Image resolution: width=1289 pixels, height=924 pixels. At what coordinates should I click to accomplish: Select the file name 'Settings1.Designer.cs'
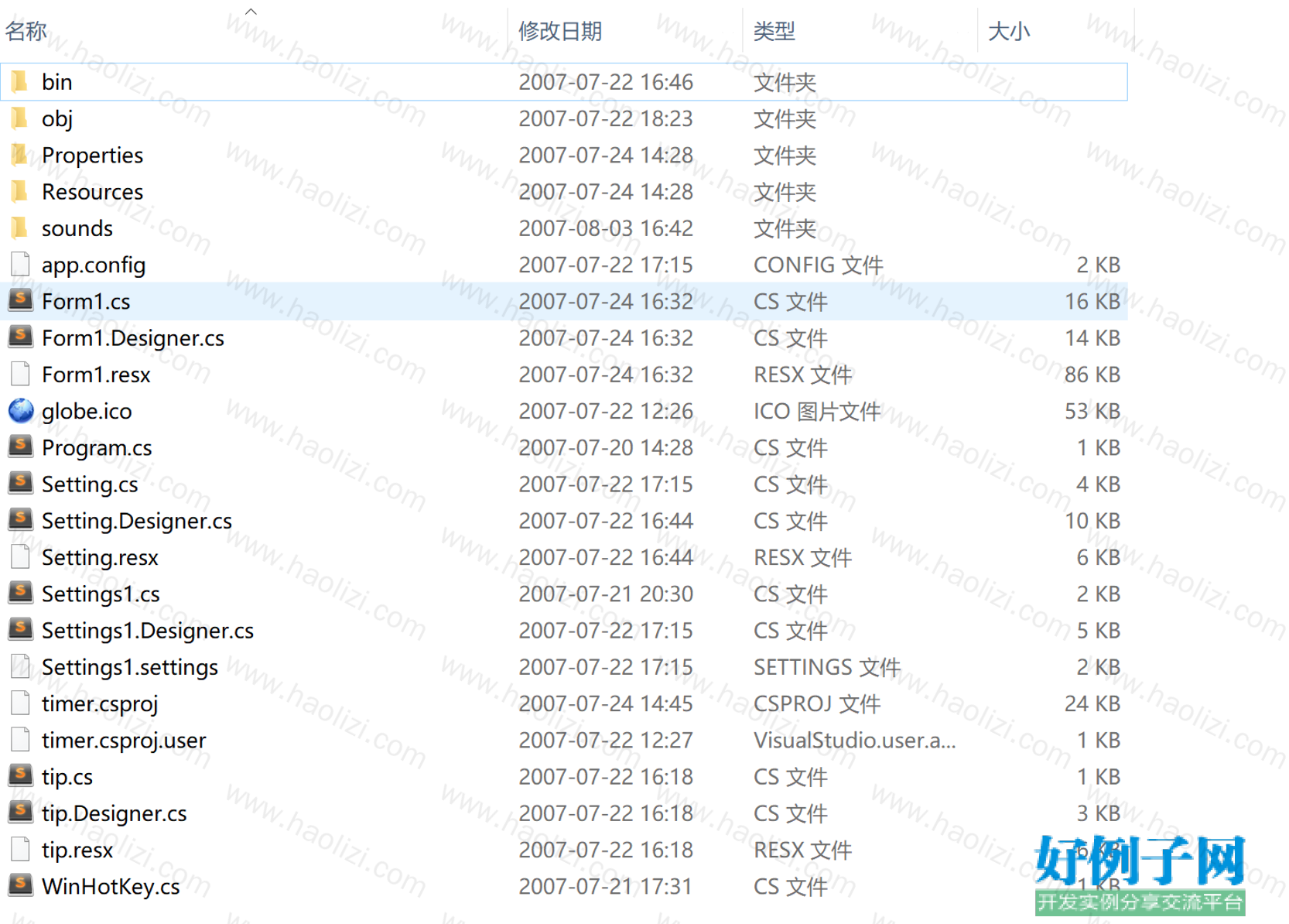(148, 631)
